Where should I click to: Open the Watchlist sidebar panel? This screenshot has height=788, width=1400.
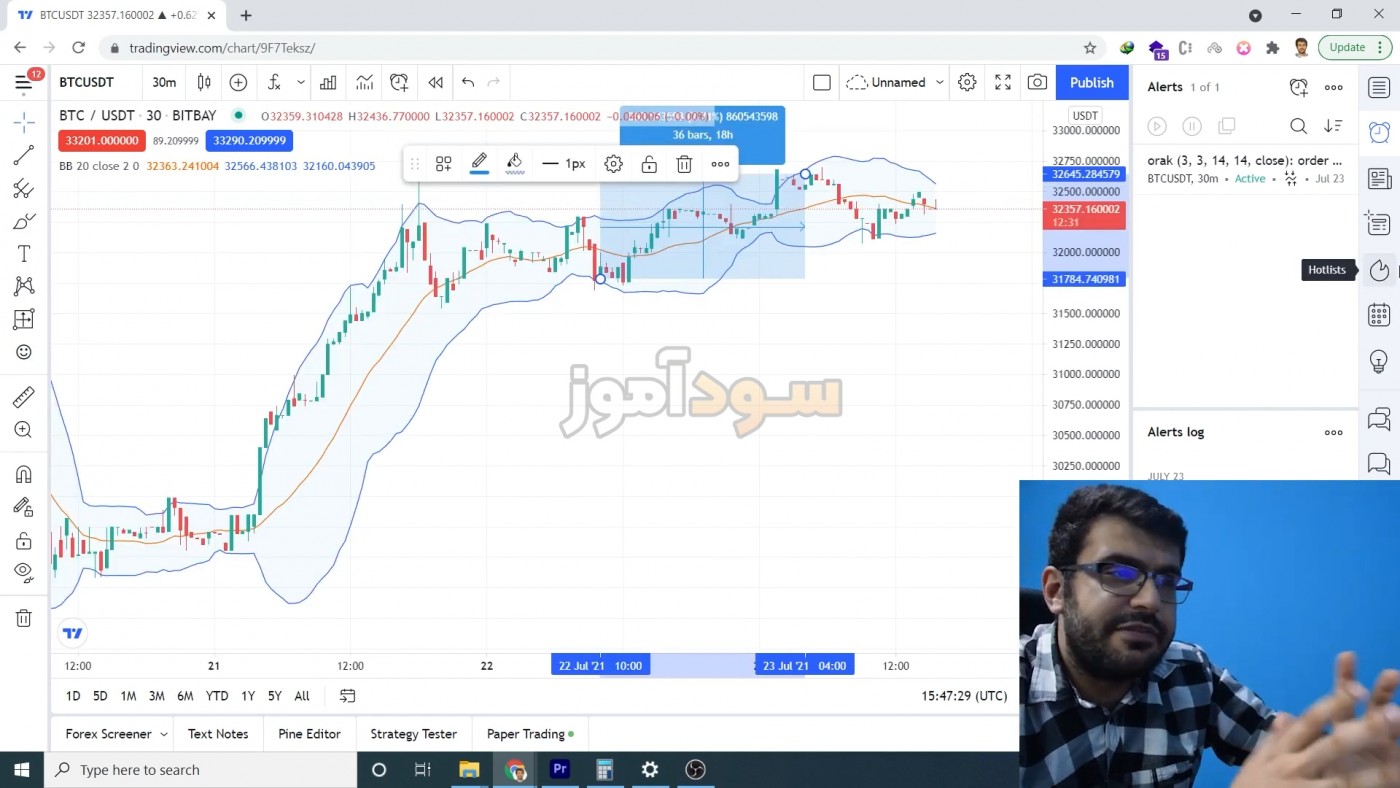click(1379, 87)
